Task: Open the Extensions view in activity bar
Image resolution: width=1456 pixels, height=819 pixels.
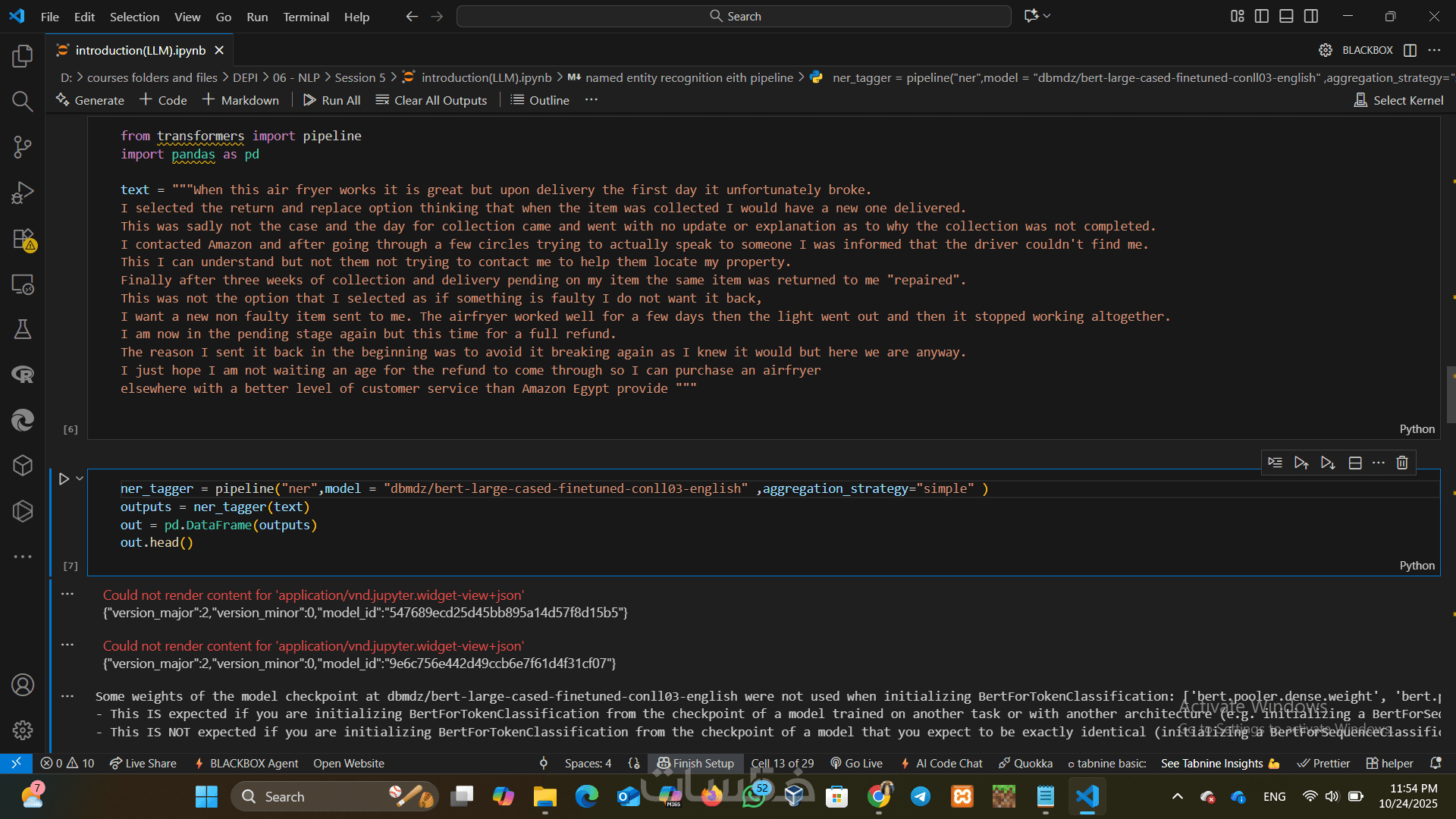Action: 23,239
